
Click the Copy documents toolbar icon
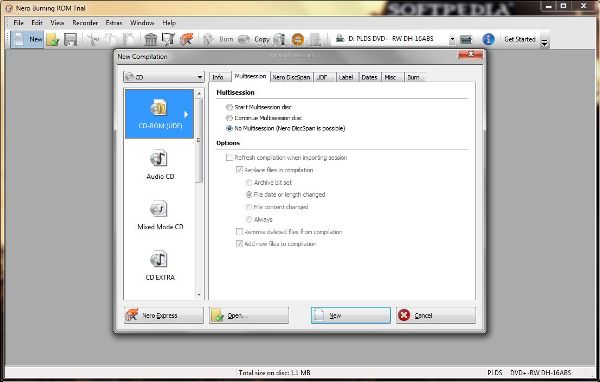tap(111, 39)
